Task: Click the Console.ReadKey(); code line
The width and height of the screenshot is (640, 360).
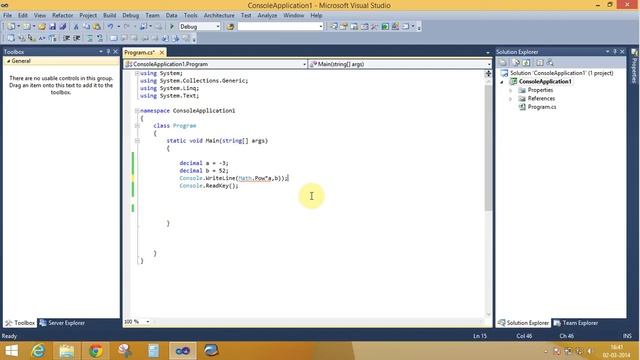Action: (x=209, y=186)
